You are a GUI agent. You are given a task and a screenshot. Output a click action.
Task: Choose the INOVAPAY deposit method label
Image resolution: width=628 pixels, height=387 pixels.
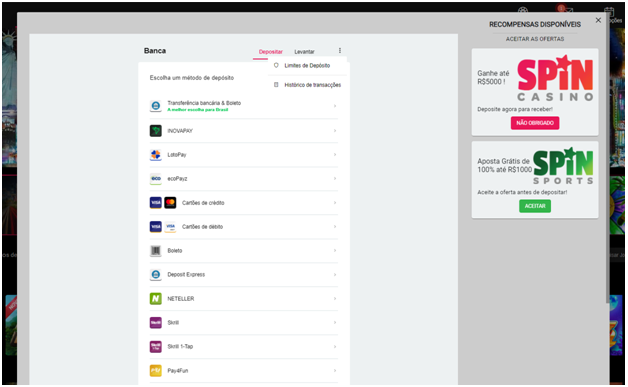(180, 131)
